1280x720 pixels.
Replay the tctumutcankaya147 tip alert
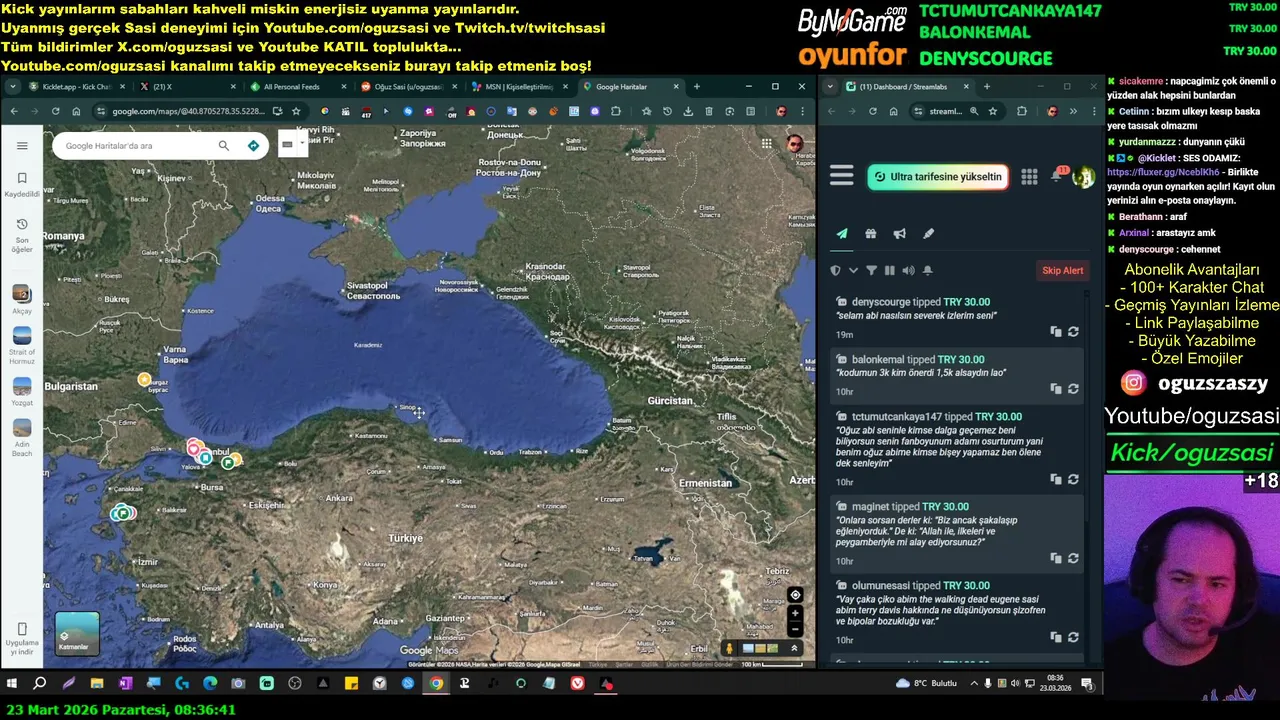point(1073,479)
